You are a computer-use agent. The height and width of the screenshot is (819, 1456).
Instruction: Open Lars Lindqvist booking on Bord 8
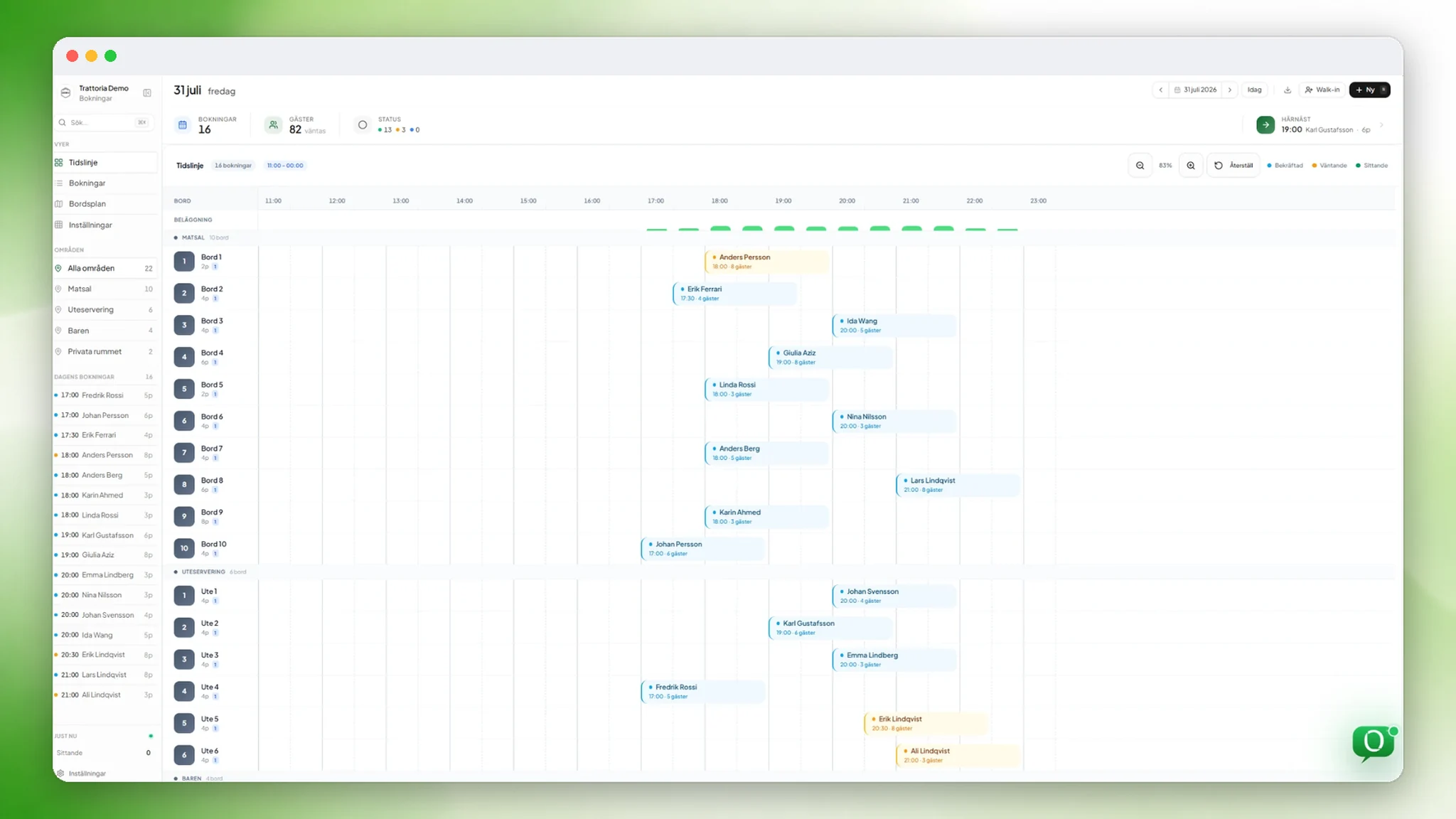(958, 485)
